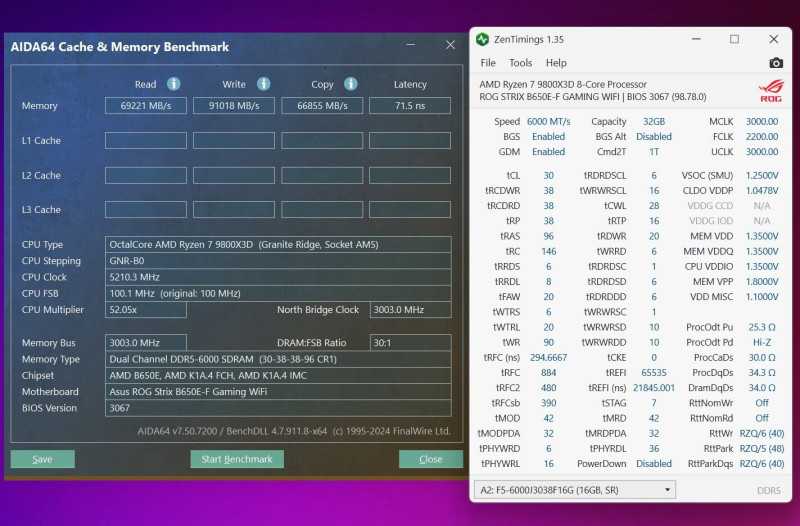Click the CPU Stepping value GNR-B0
800x526 pixels.
point(278,261)
